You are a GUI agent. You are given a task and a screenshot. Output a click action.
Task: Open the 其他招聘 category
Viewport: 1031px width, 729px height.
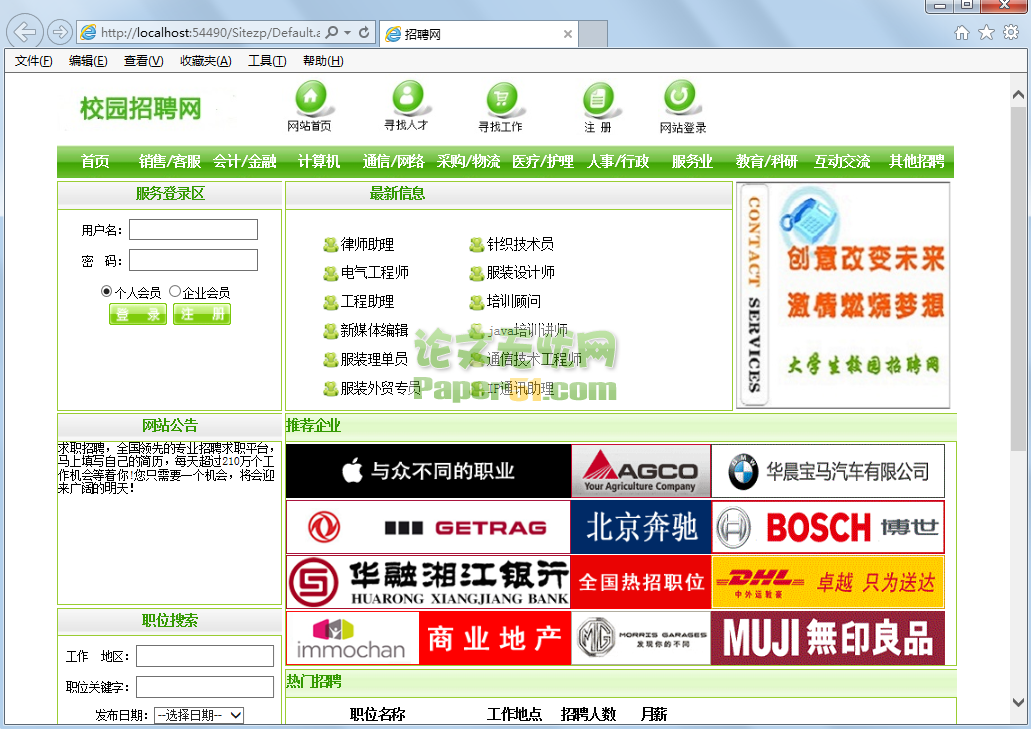[917, 161]
